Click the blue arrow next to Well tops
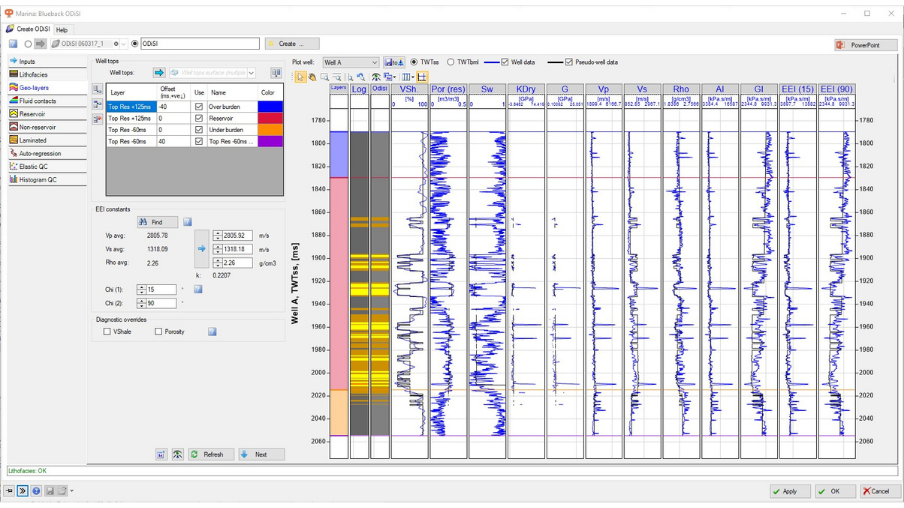 159,73
